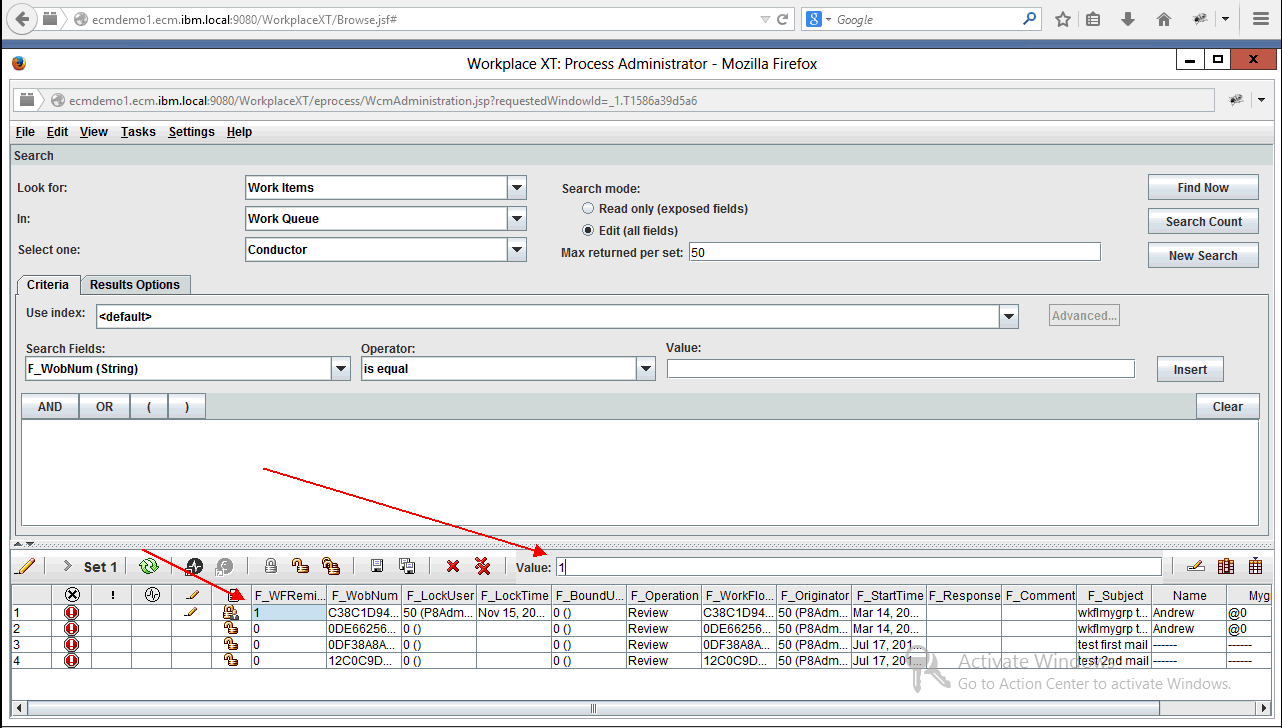This screenshot has width=1282, height=728.
Task: Click the close parenthesis button
Action: (x=187, y=407)
